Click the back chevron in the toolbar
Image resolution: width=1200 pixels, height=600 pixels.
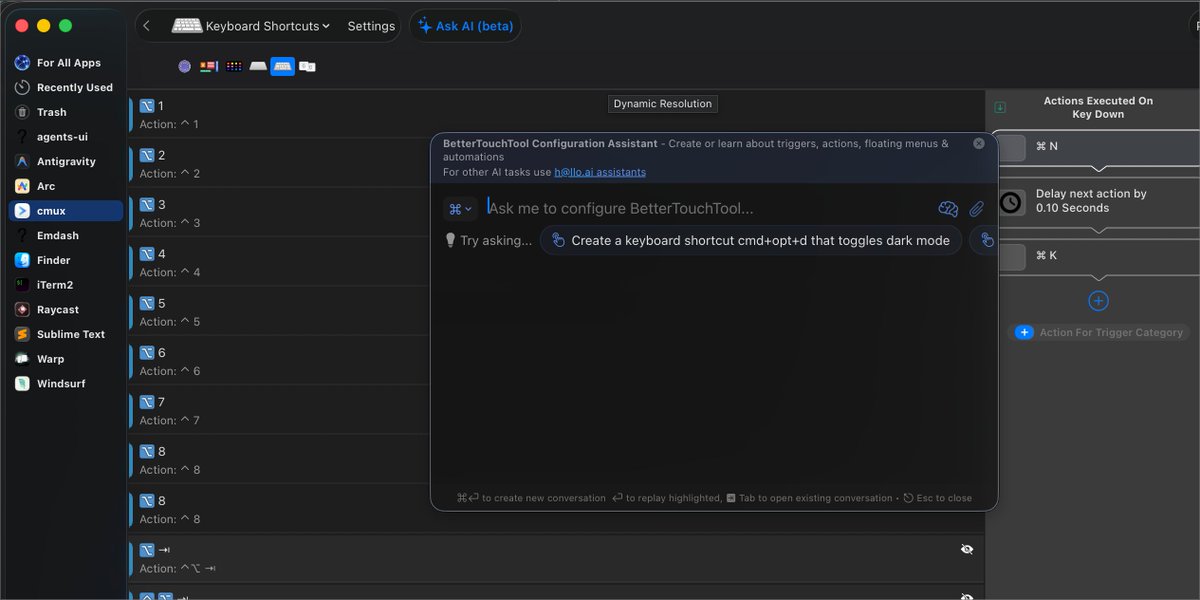point(147,26)
